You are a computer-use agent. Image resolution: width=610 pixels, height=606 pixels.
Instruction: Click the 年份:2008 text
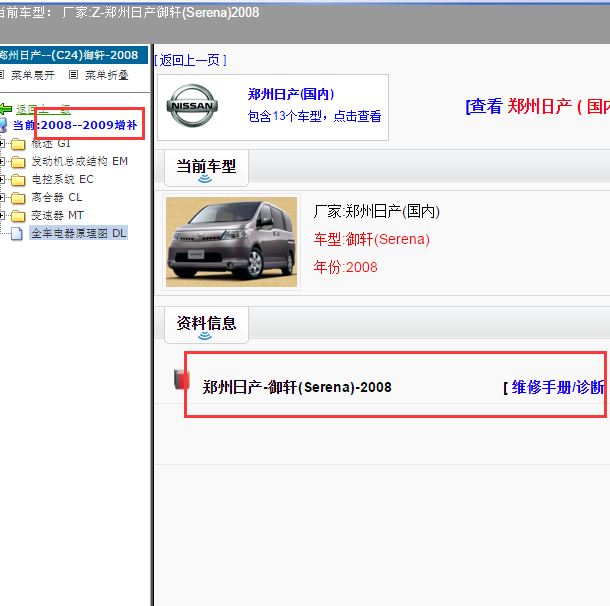point(345,267)
